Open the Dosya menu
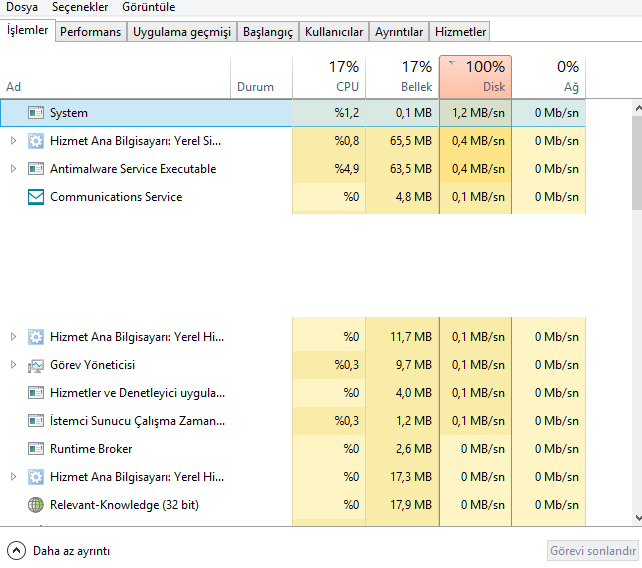 click(x=22, y=7)
